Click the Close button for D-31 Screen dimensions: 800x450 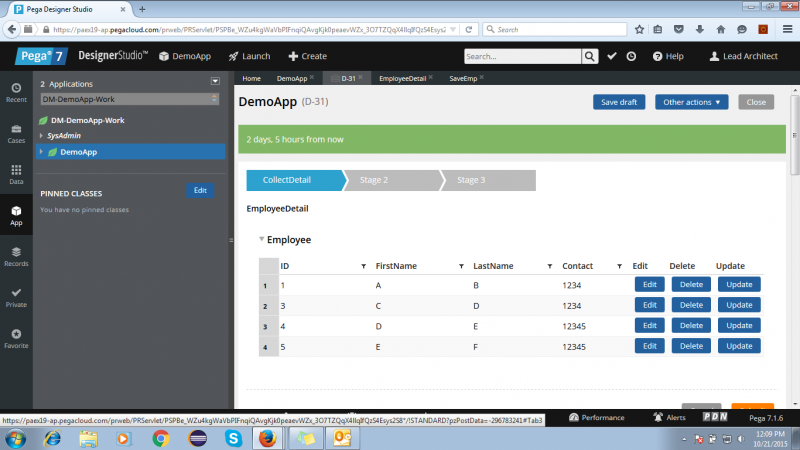click(x=756, y=102)
